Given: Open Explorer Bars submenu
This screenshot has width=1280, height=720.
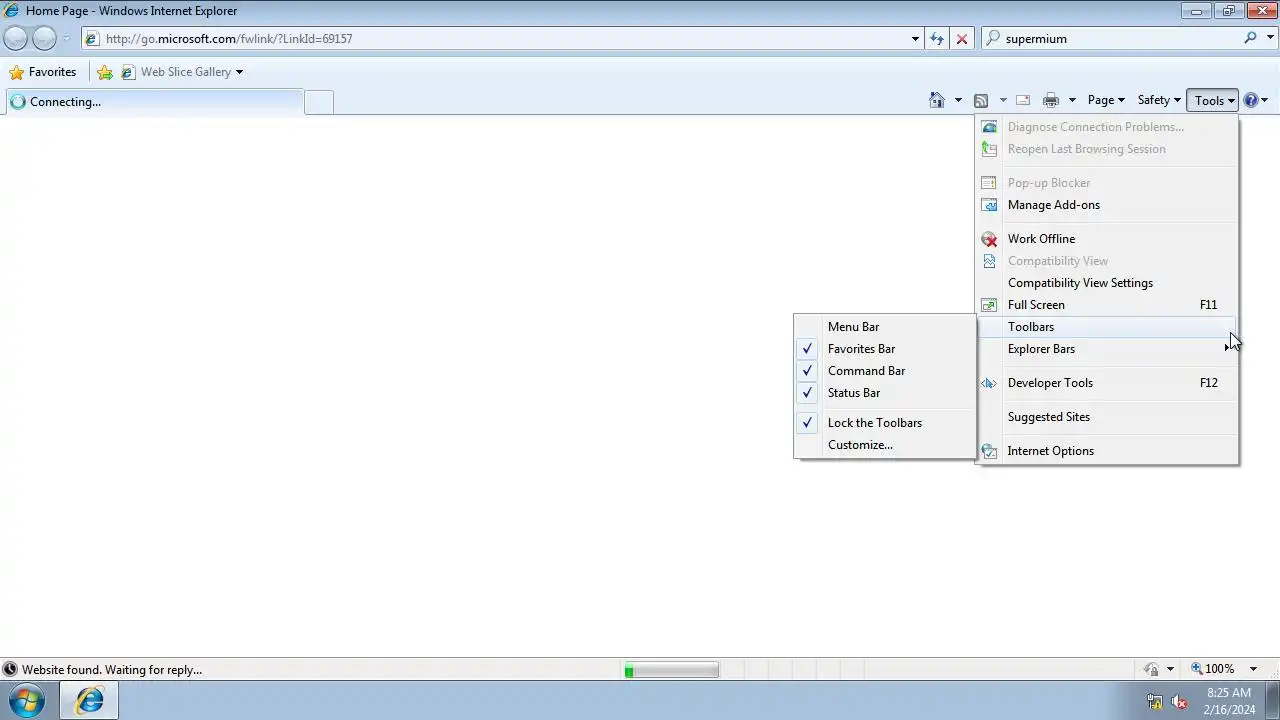Looking at the screenshot, I should point(1107,349).
